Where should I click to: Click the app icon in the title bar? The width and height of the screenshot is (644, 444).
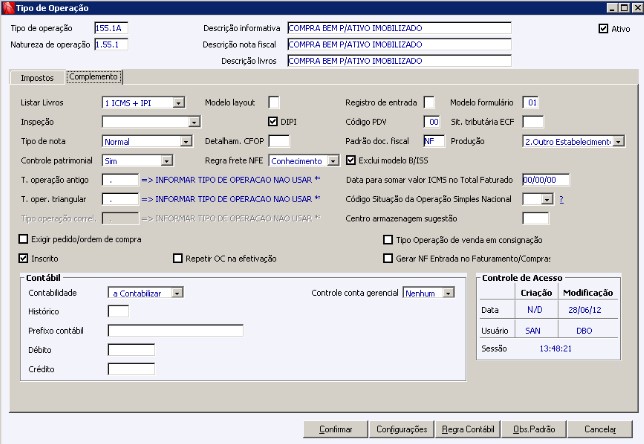pos(8,8)
